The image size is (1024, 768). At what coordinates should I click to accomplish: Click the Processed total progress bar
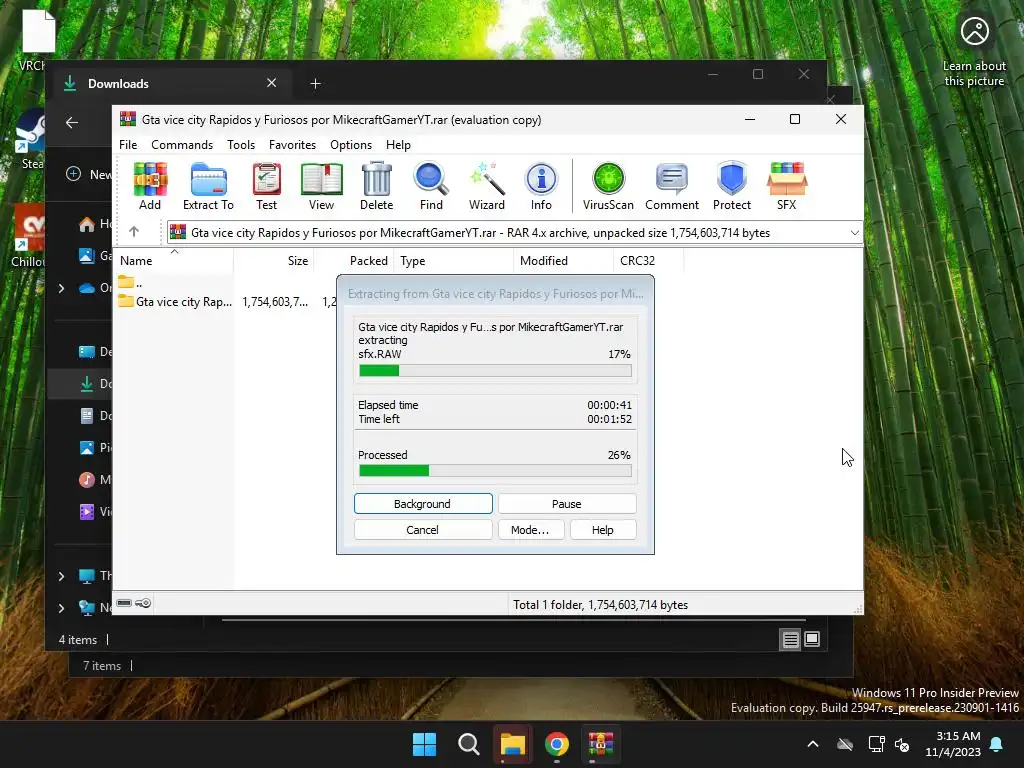coord(495,470)
